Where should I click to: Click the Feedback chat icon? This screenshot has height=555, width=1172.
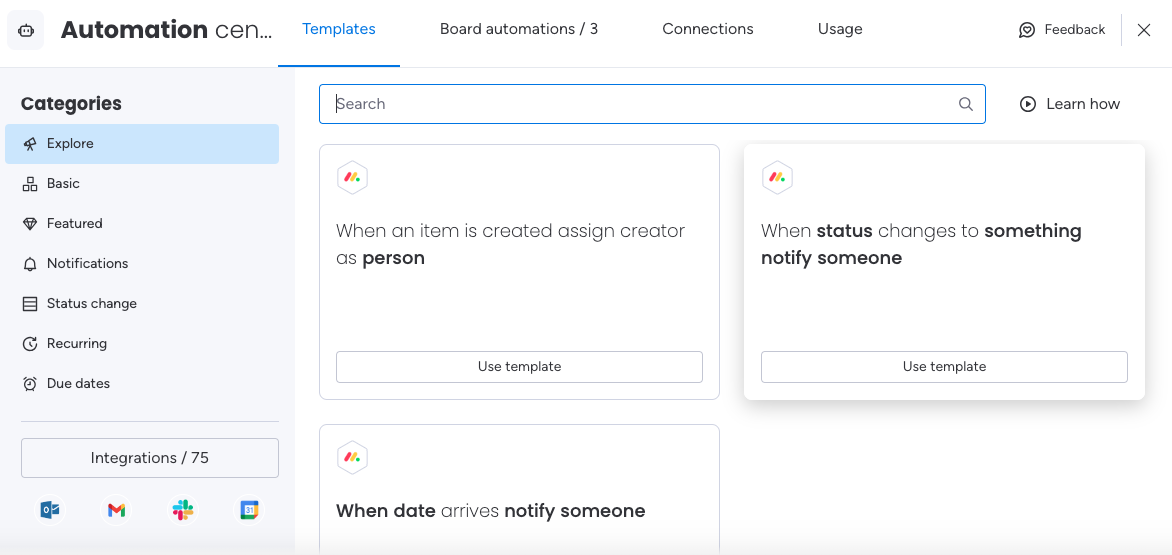click(x=1027, y=30)
